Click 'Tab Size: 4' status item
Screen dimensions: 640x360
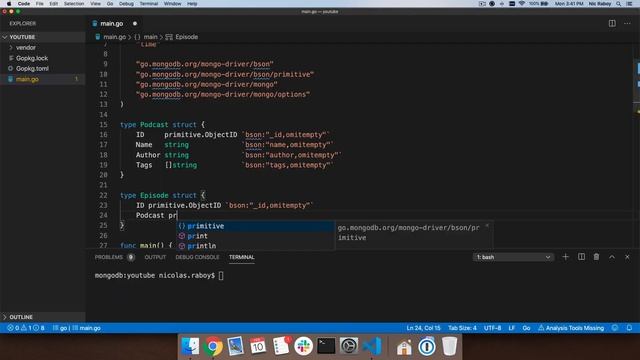point(462,328)
